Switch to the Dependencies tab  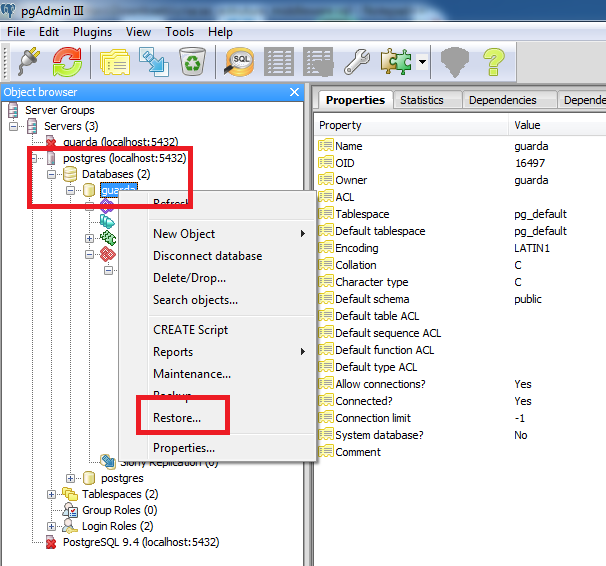pos(509,100)
